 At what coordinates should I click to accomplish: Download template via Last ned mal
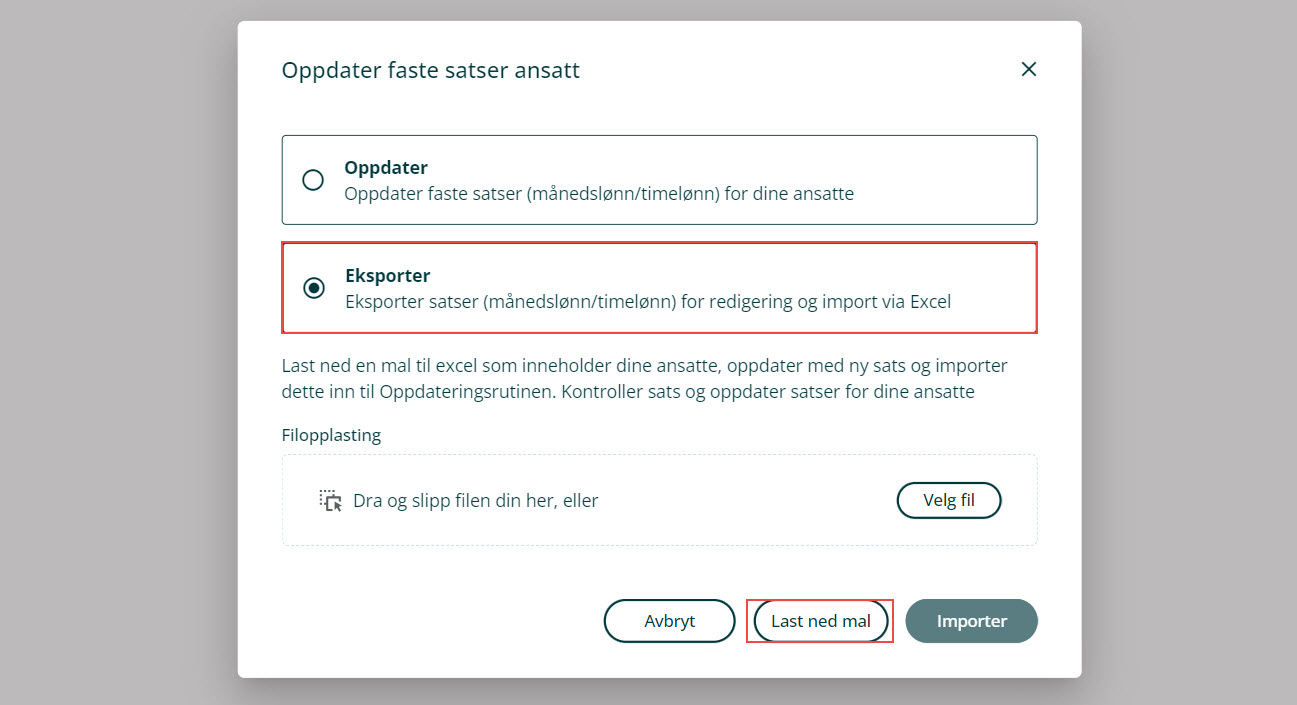[x=820, y=621]
